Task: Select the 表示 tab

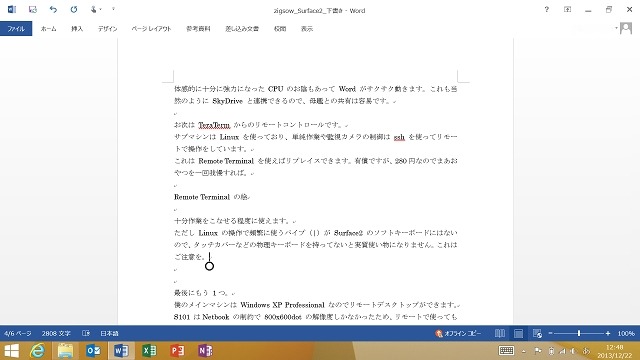Action: click(x=307, y=29)
